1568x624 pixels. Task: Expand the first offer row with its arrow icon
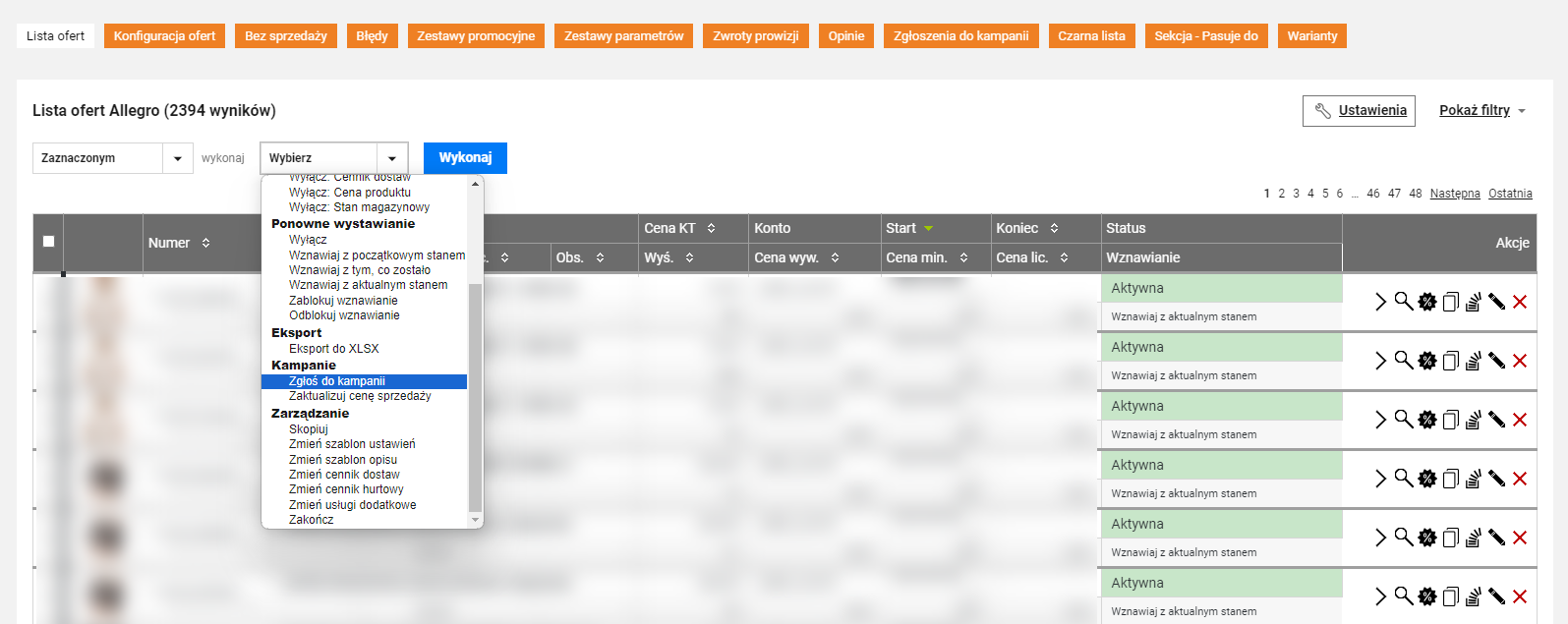pos(1380,302)
